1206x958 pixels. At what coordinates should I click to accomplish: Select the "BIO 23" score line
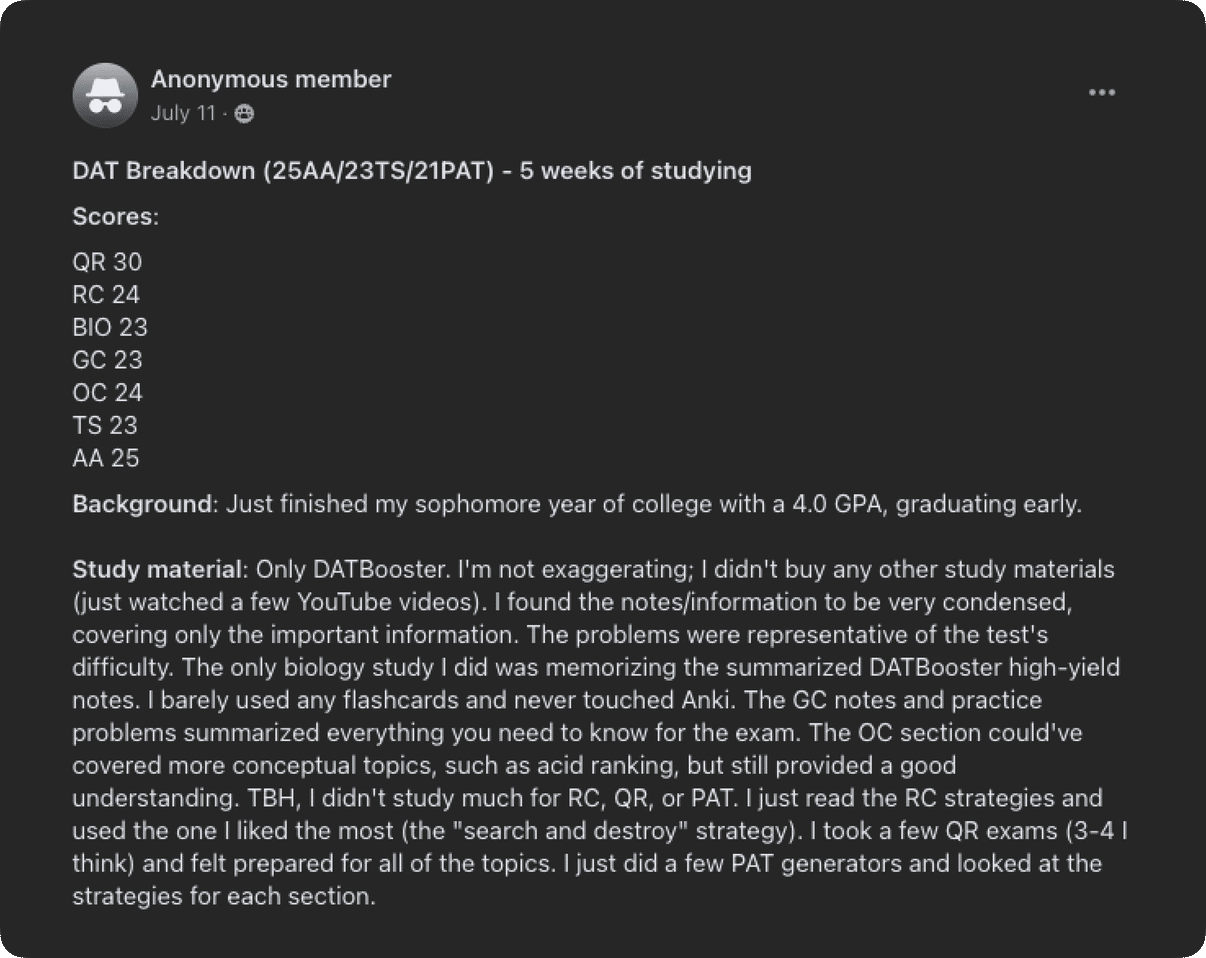point(111,327)
